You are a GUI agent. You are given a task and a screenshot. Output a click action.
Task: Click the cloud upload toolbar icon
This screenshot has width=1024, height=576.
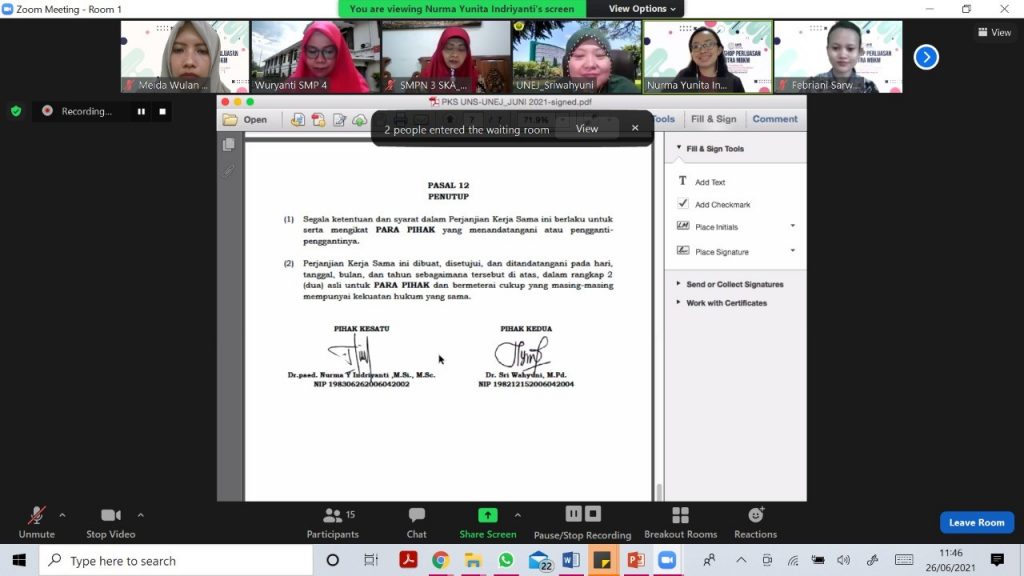(x=360, y=120)
